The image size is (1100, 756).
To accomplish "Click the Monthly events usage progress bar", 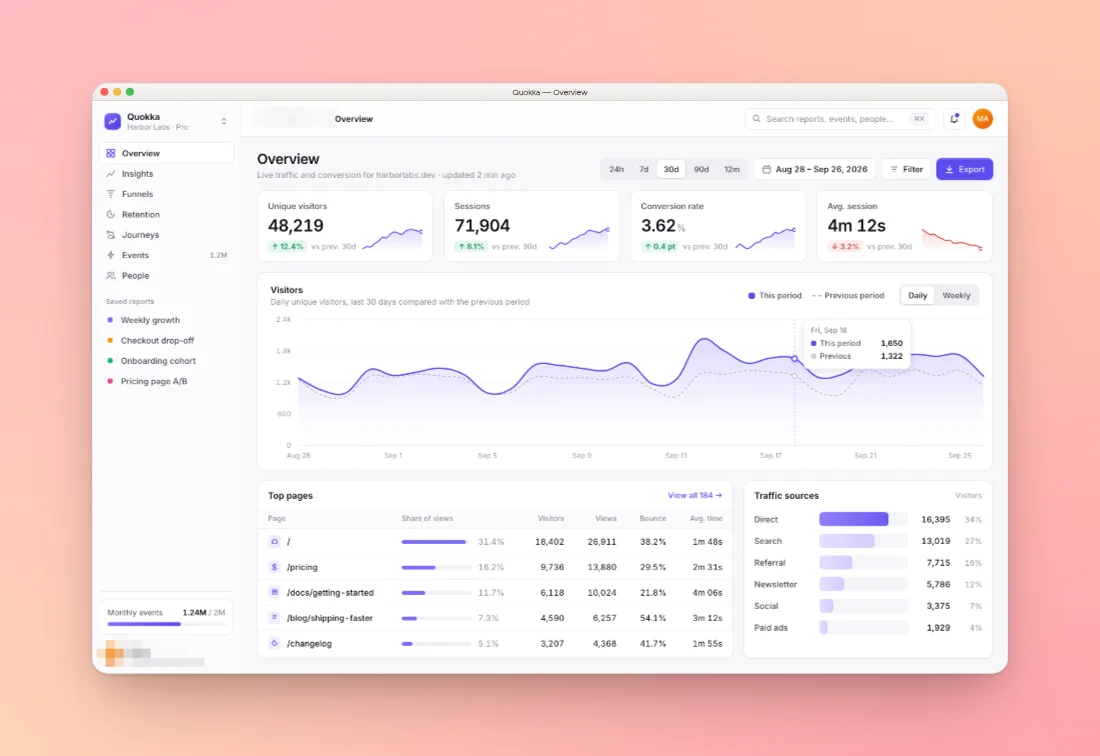I will point(166,624).
